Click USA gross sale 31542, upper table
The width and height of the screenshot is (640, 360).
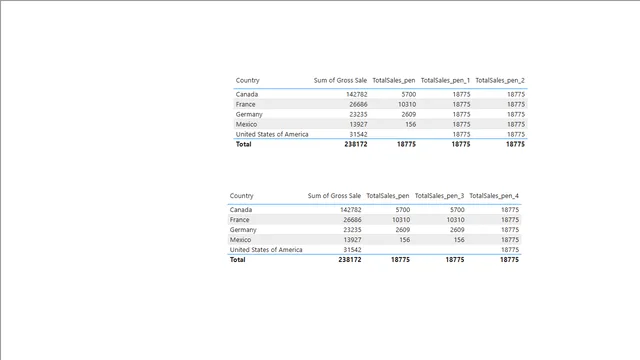point(358,134)
